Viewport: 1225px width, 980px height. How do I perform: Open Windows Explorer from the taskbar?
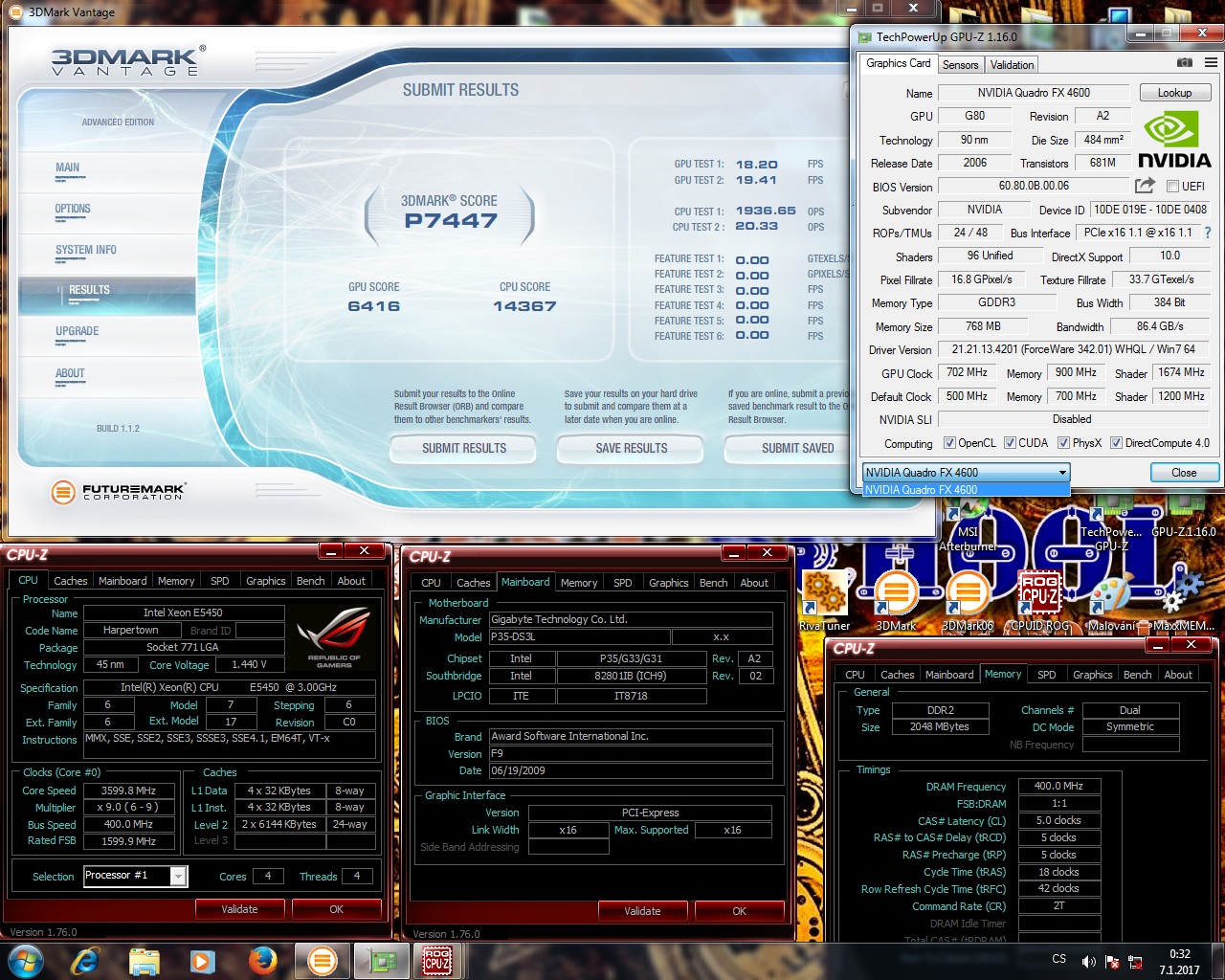(144, 960)
